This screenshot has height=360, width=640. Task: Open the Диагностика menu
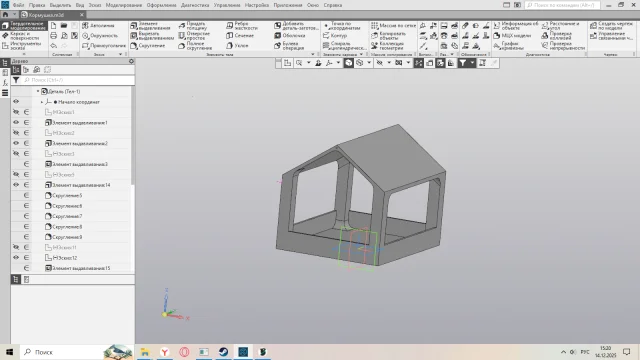point(195,5)
